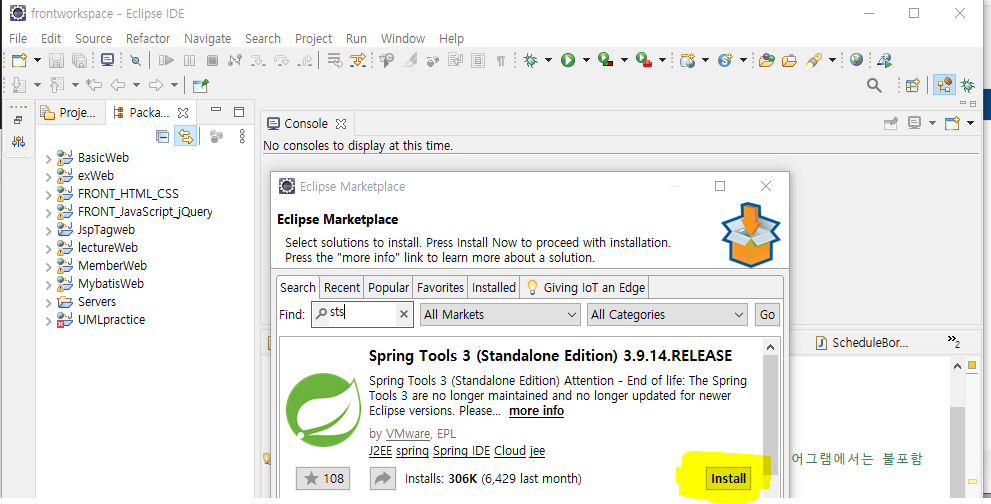Click Last Edit Location arrow icon

pyautogui.click(x=95, y=85)
